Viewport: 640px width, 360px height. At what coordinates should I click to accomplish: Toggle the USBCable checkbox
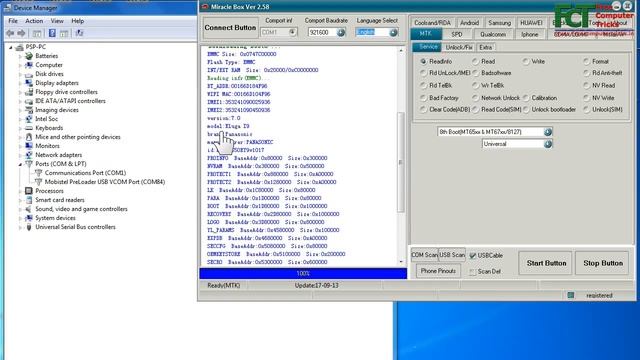[x=473, y=256]
